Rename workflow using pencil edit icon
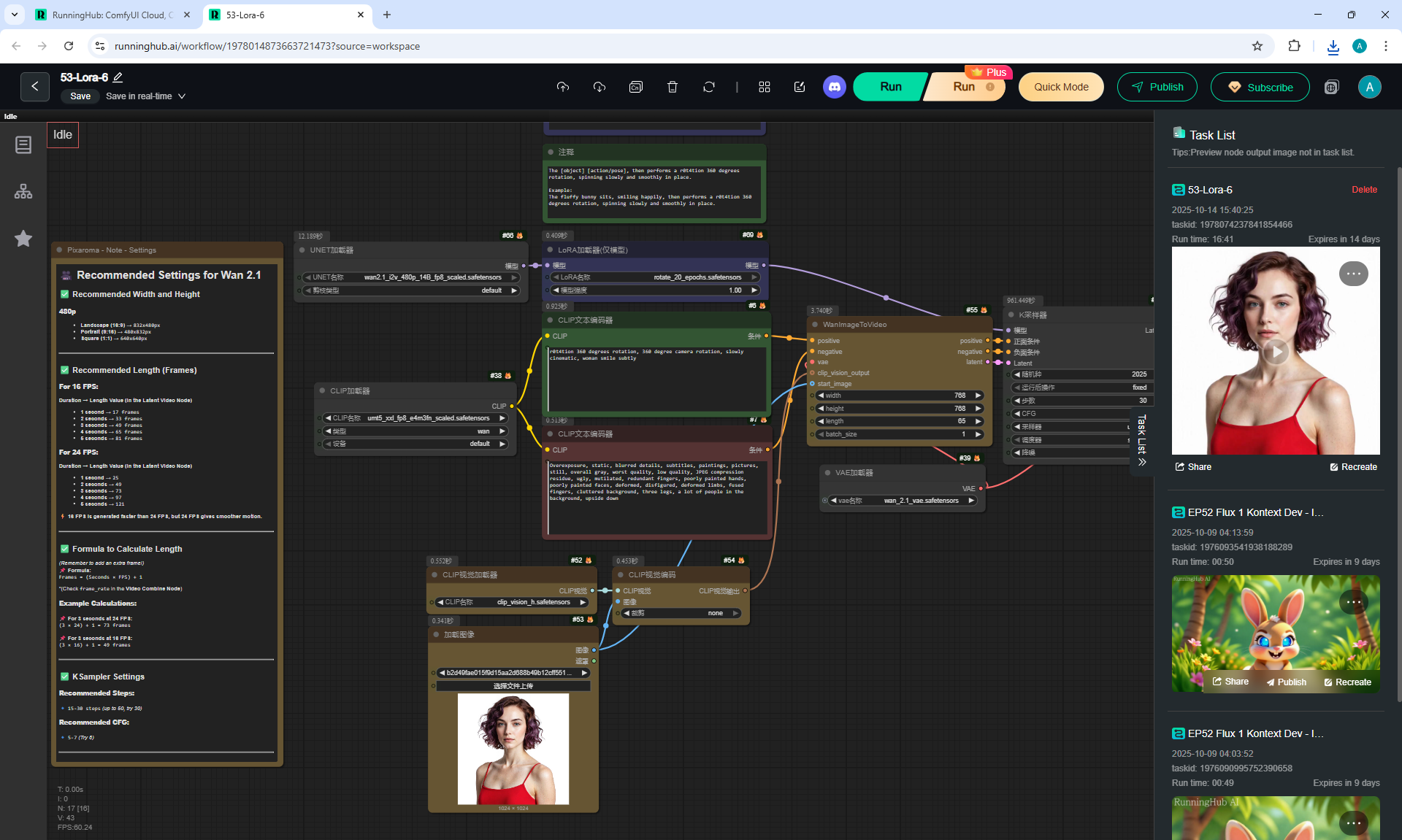This screenshot has height=840, width=1402. [x=118, y=77]
